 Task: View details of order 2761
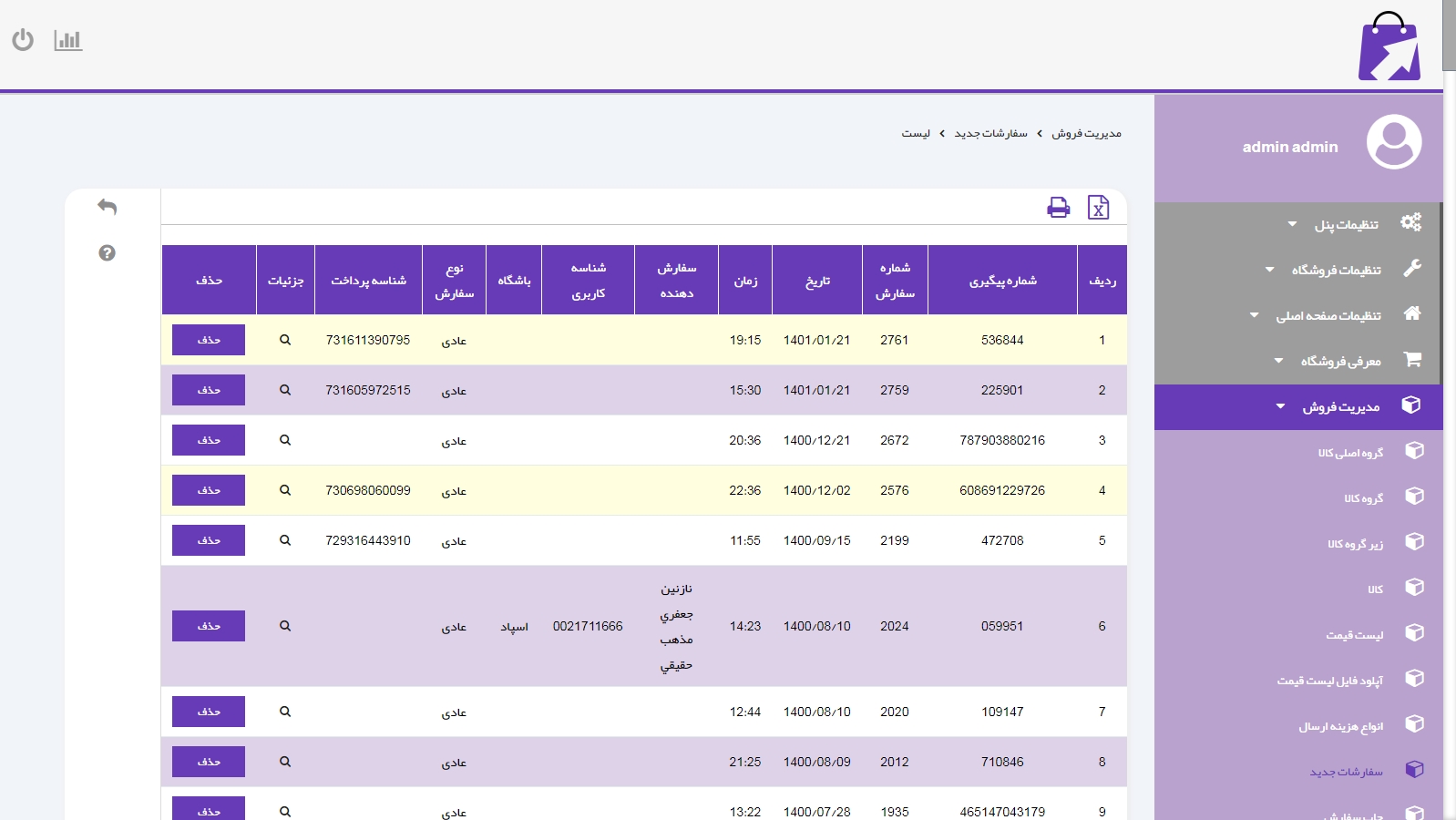pos(285,340)
